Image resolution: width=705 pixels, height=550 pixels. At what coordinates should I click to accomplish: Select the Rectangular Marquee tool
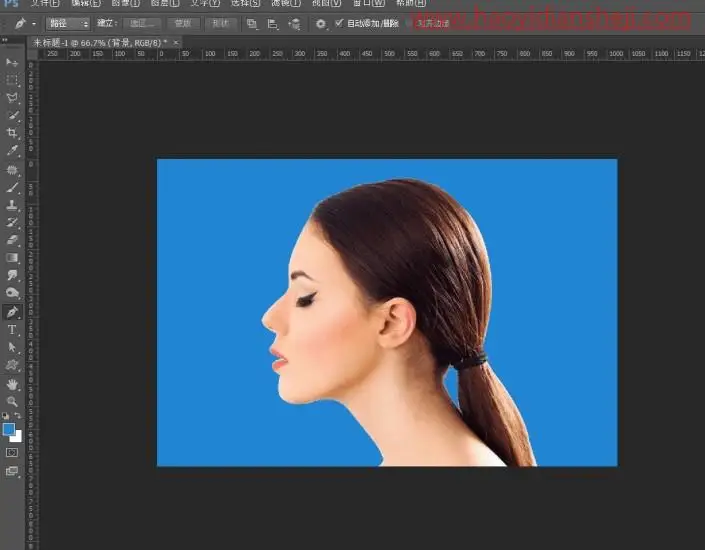[x=12, y=80]
